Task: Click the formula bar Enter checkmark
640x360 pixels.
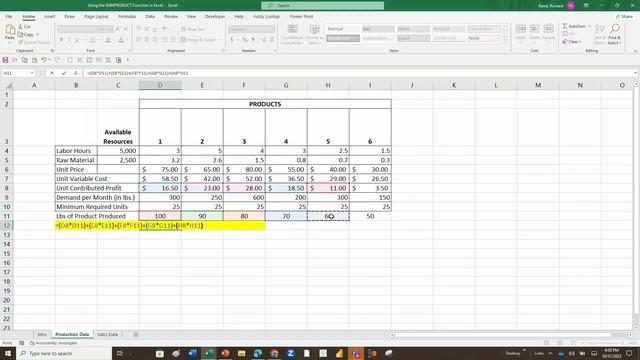Action: [x=64, y=73]
